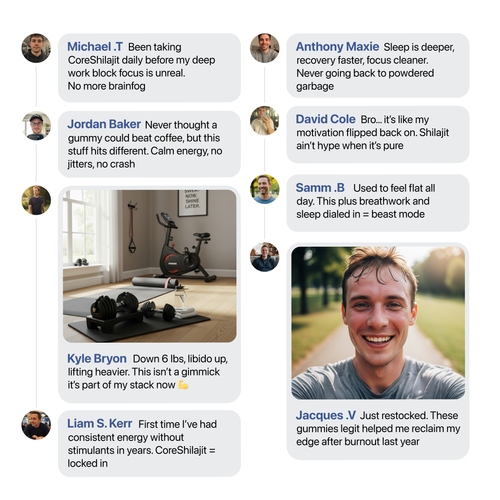Image resolution: width=500 pixels, height=500 pixels.
Task: Open David Cole's profile avatar
Action: 265,121
